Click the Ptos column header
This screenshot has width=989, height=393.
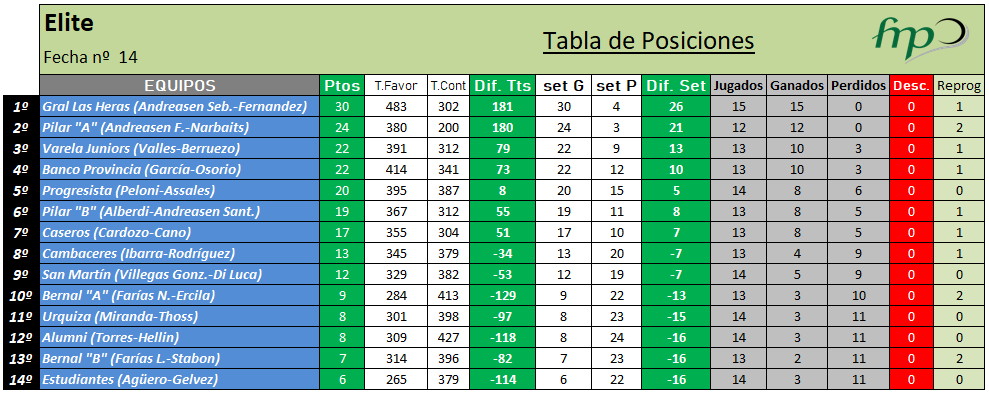click(x=342, y=86)
